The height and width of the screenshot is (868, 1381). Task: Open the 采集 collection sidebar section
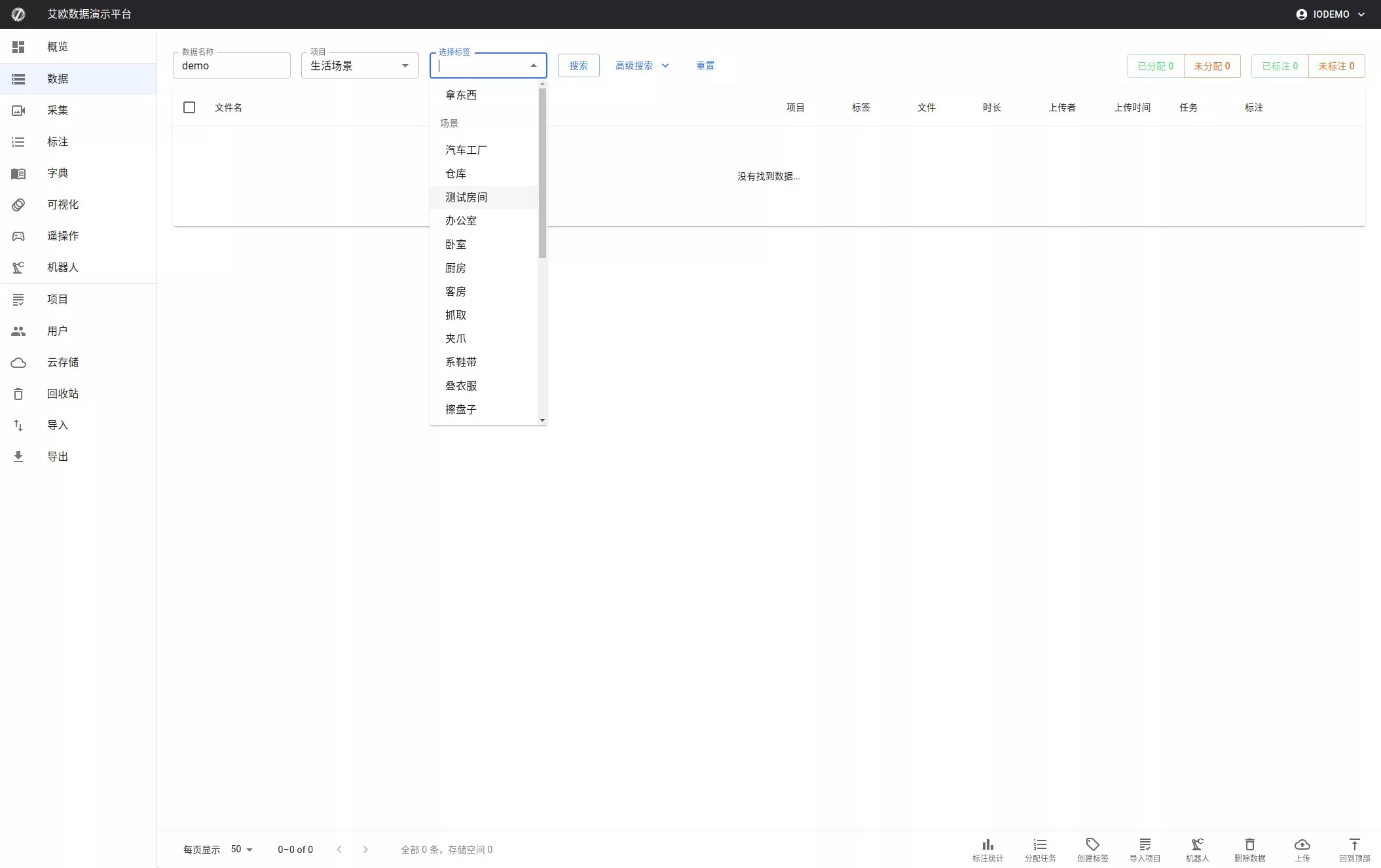pos(58,110)
